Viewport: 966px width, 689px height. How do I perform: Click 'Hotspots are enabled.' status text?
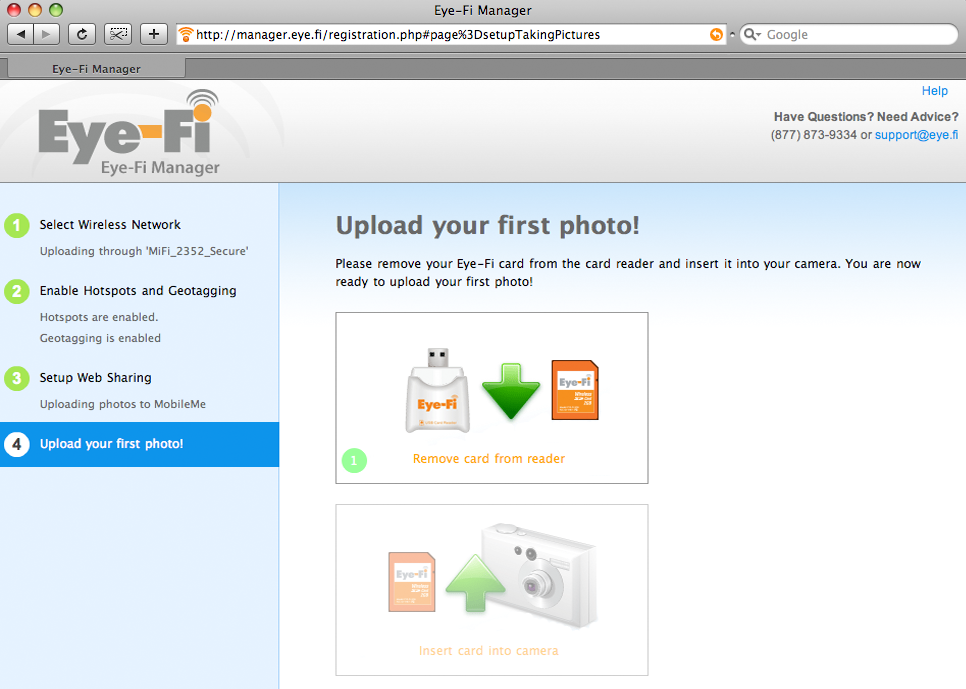point(99,317)
